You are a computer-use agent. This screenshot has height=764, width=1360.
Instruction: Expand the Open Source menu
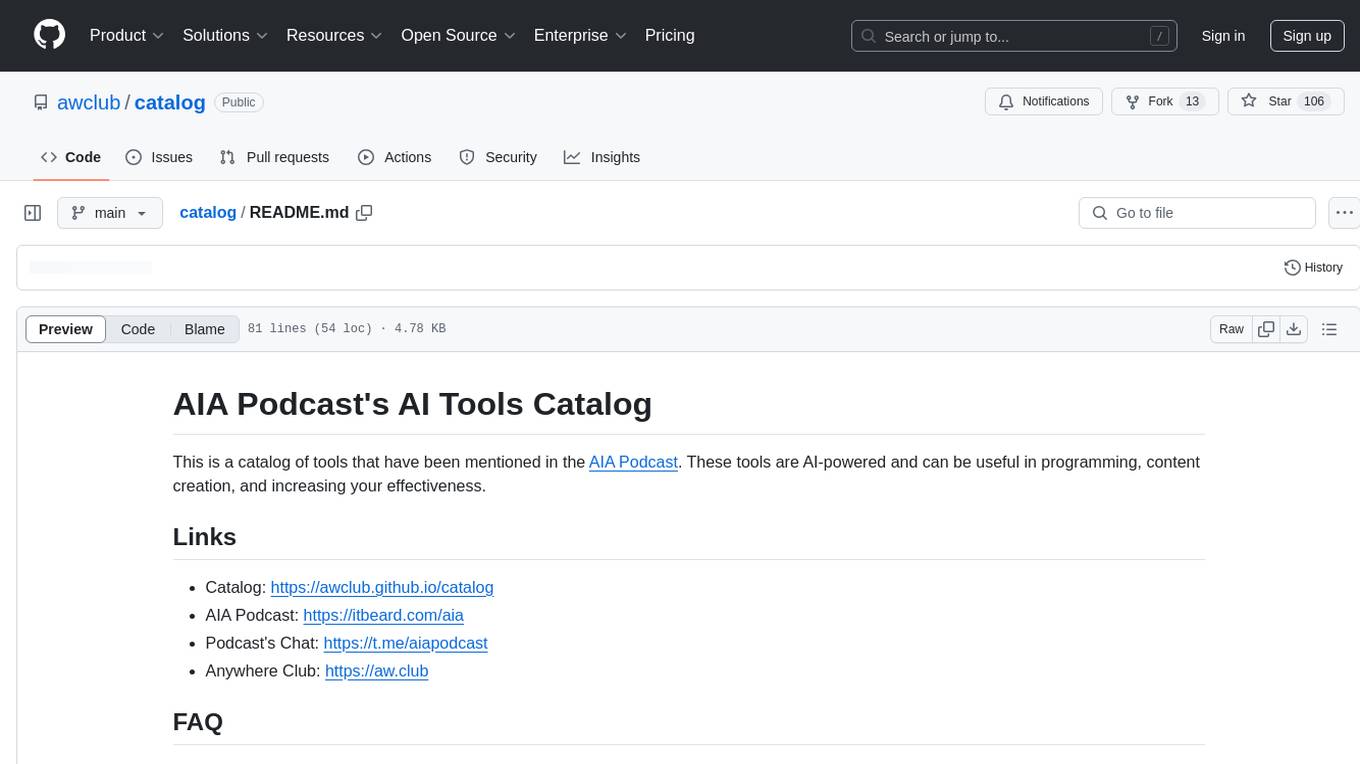[x=458, y=35]
